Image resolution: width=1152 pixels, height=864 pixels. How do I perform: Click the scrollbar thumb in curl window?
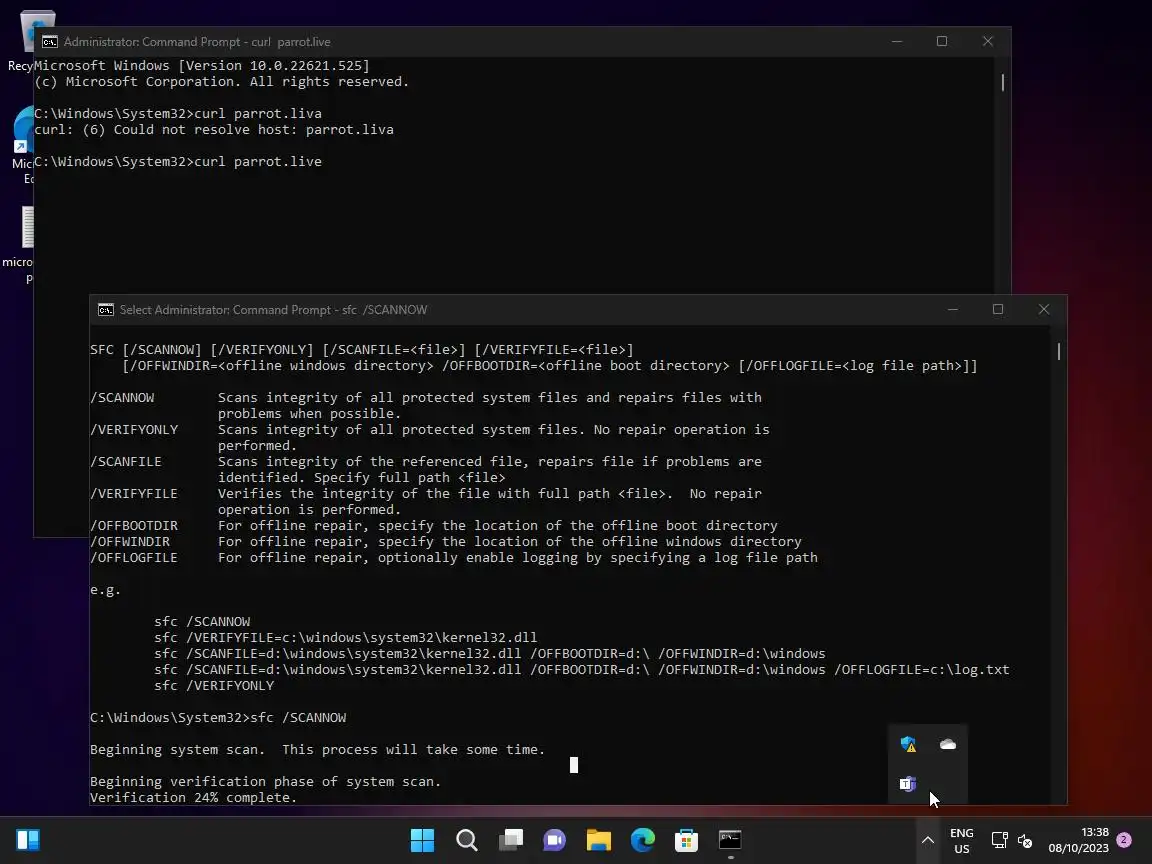click(x=1003, y=82)
